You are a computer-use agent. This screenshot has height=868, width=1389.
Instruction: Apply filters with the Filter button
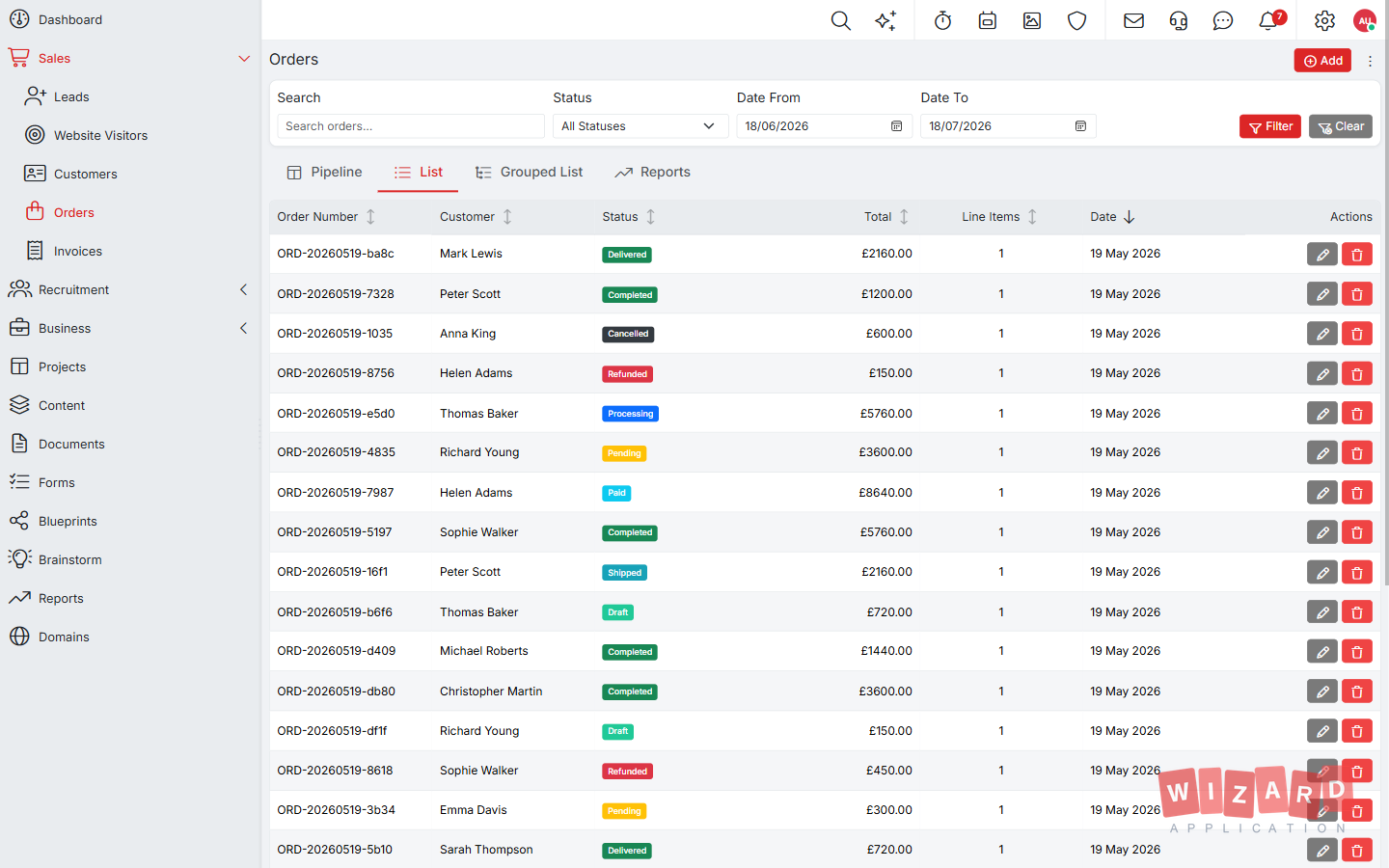tap(1270, 126)
